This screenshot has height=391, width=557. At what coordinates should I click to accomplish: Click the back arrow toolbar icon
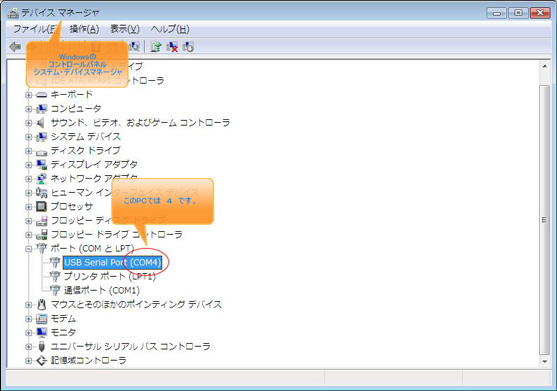(x=15, y=47)
